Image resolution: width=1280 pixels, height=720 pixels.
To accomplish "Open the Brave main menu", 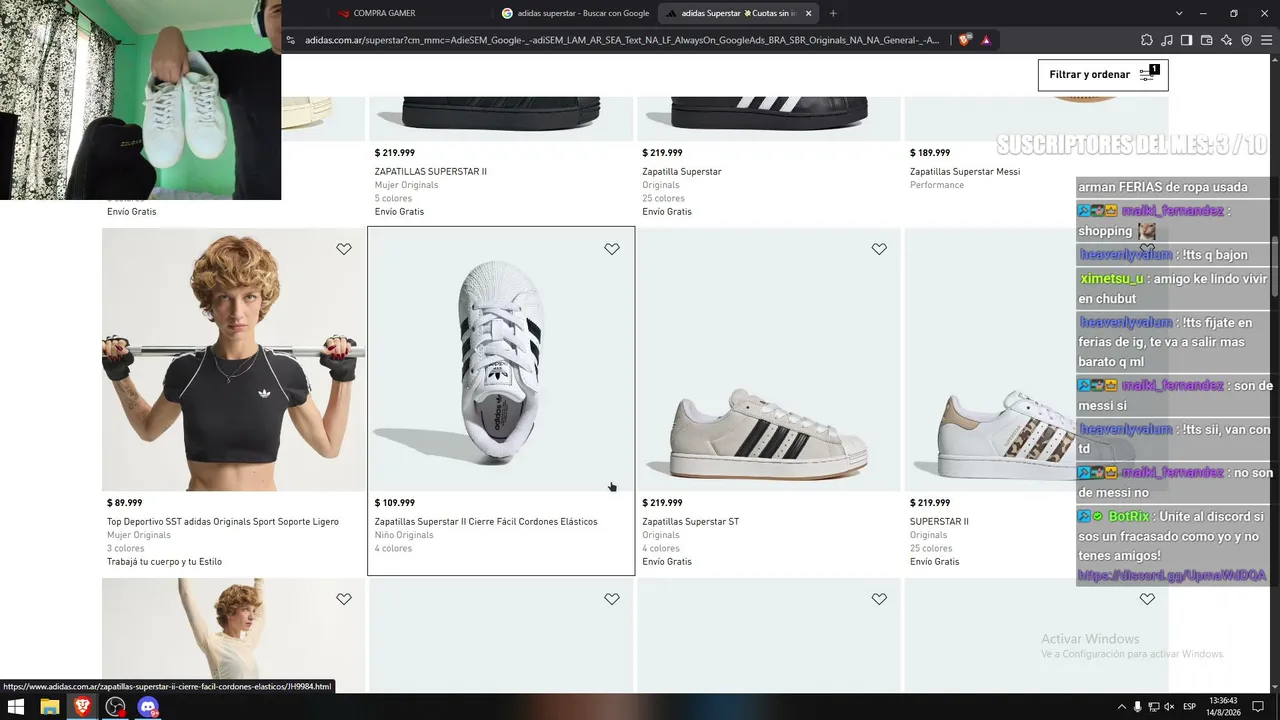I will (1267, 40).
